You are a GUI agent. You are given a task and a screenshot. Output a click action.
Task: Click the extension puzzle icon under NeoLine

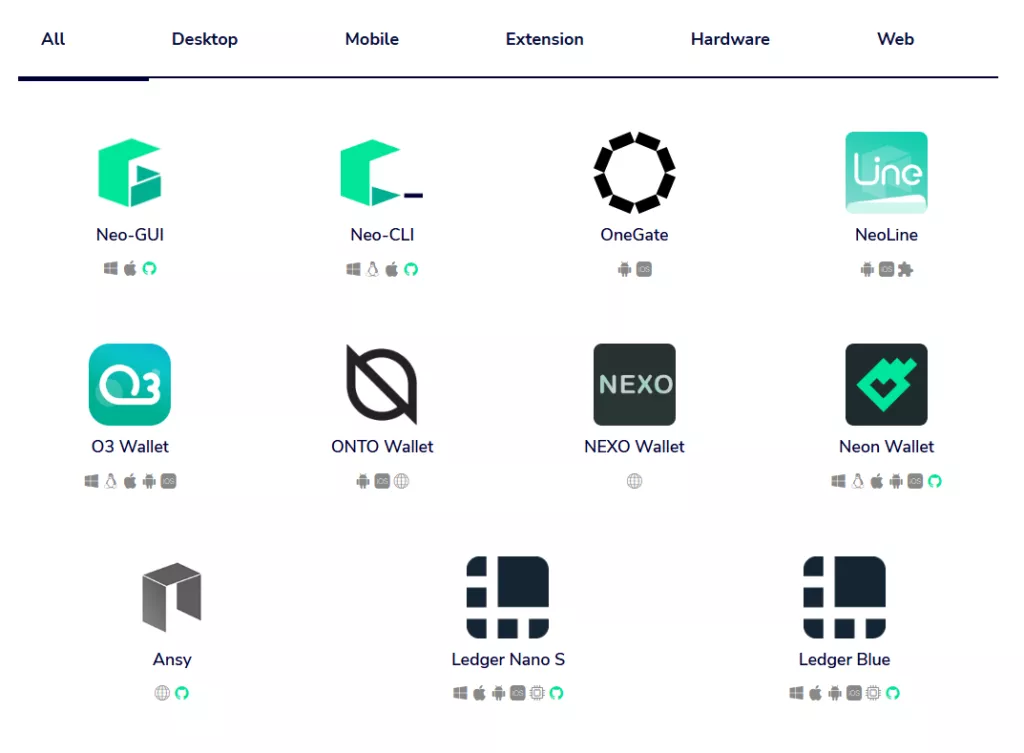(x=905, y=269)
